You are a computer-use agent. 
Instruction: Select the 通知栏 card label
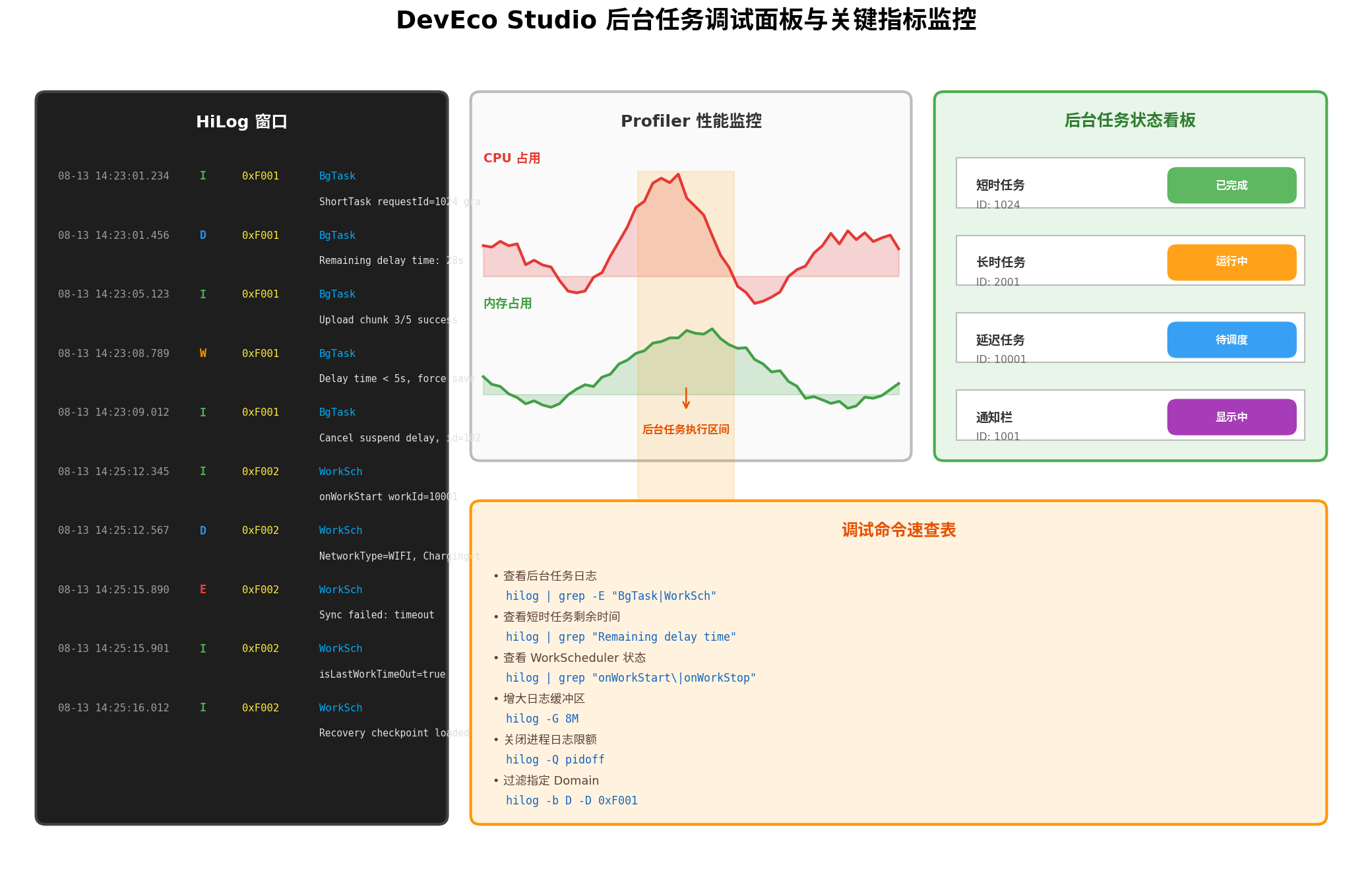point(994,417)
